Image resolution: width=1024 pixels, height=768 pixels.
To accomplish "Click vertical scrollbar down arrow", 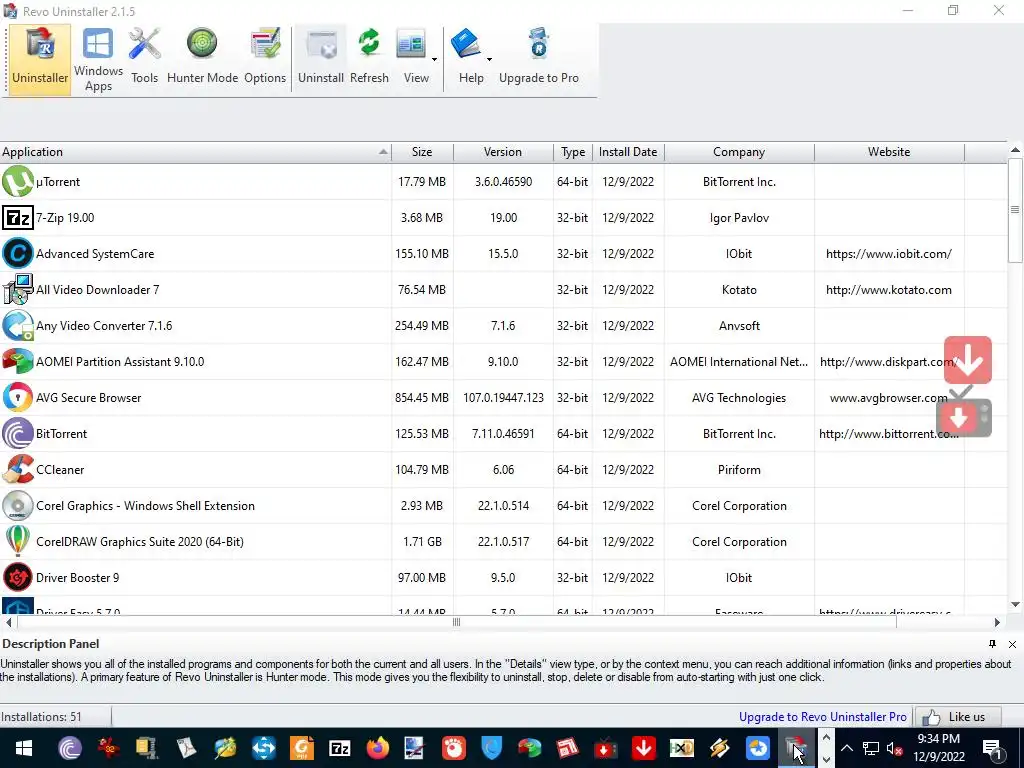I will click(x=1015, y=605).
